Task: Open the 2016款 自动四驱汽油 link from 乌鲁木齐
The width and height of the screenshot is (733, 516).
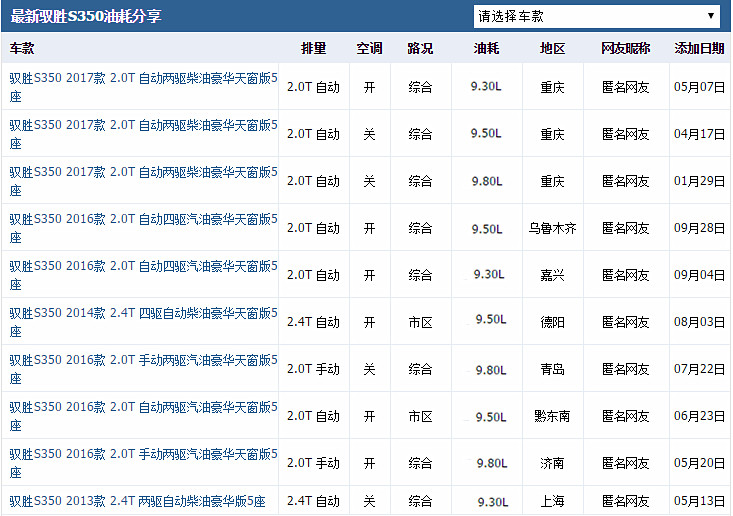Action: (x=144, y=228)
